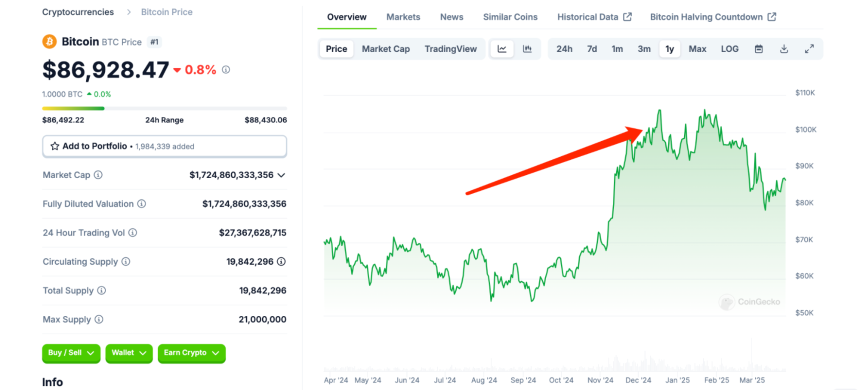Set chart range to 3m

click(644, 49)
